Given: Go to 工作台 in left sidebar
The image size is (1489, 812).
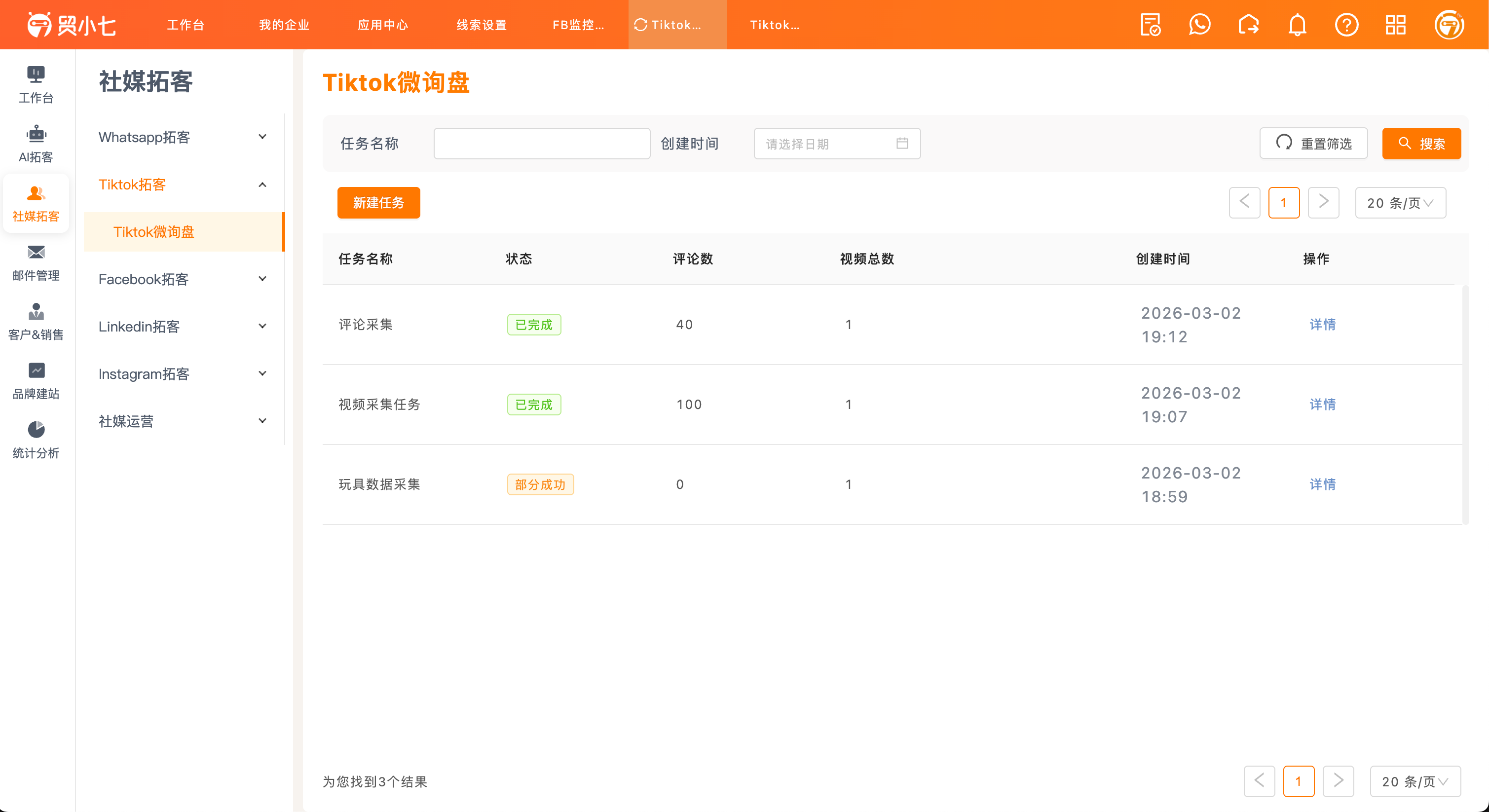Looking at the screenshot, I should tap(36, 85).
